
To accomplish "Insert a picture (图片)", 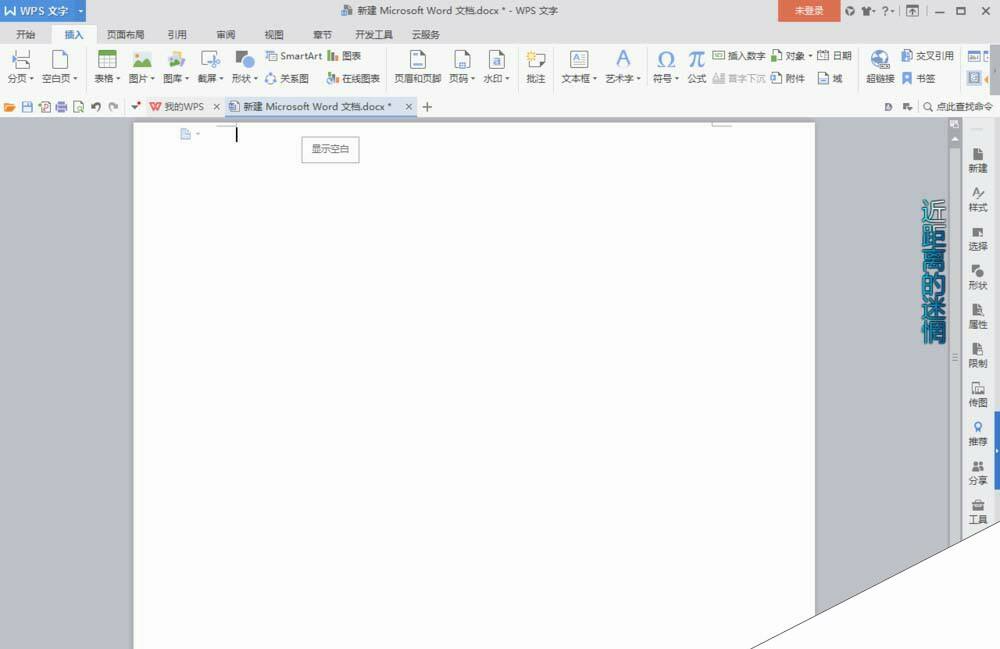I will pos(142,66).
